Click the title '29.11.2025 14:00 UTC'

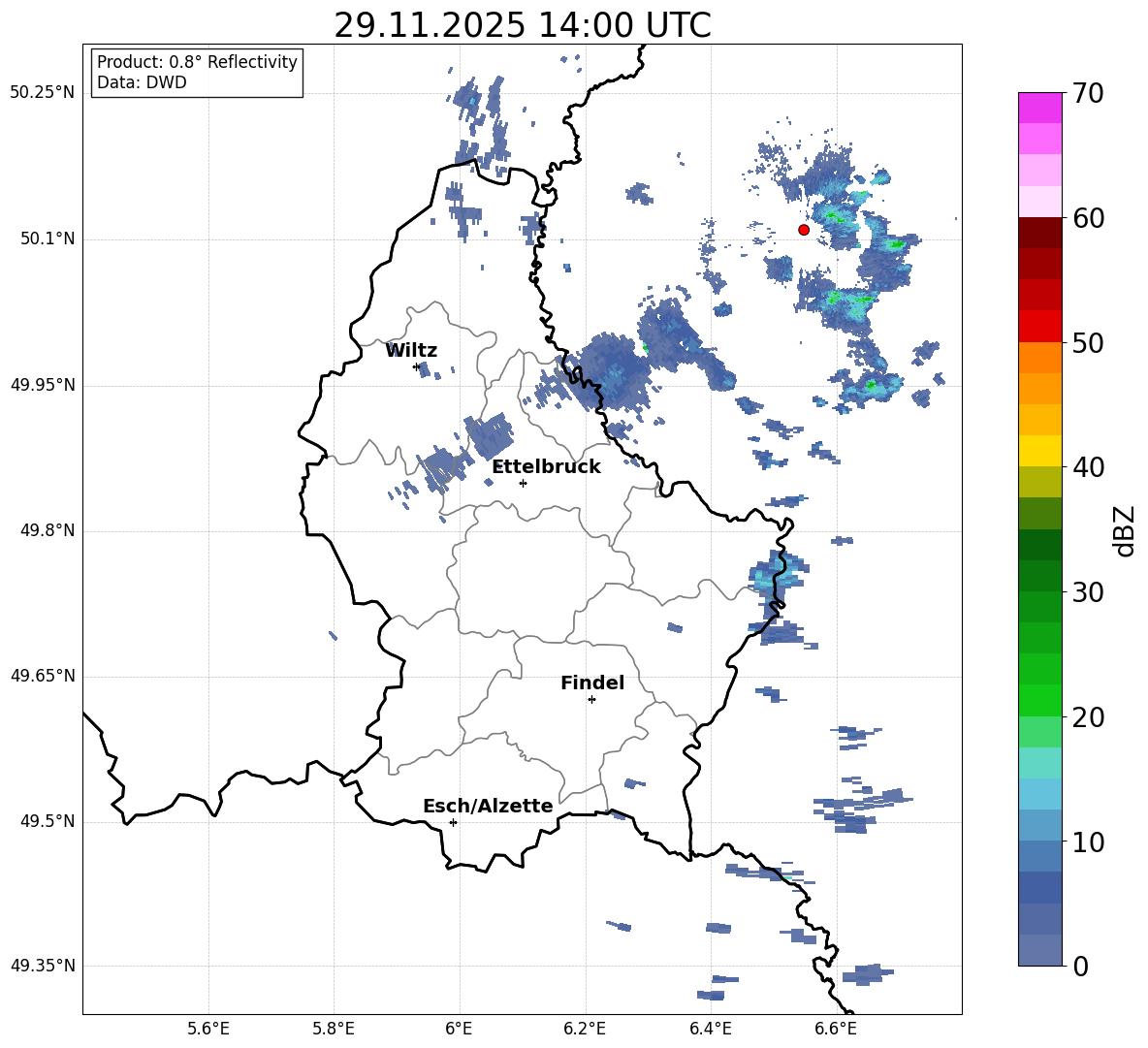522,25
